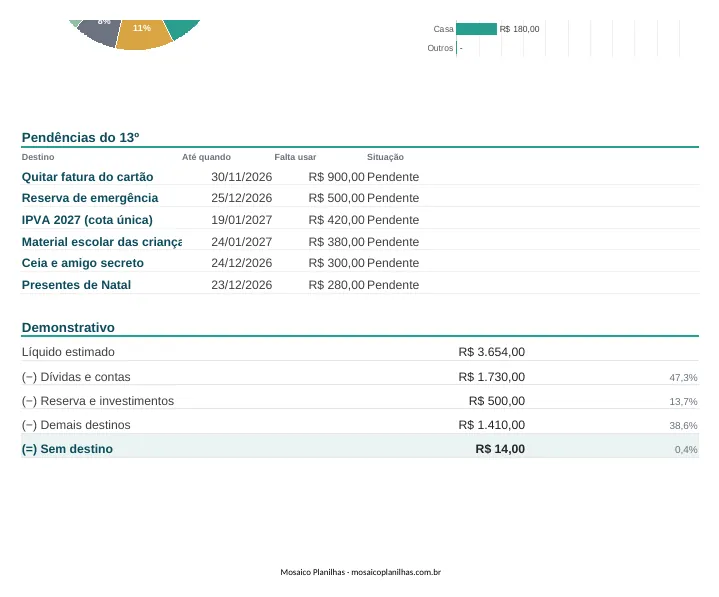Click Pendente status for Reserva de emergência
This screenshot has height=597, width=719.
coord(393,198)
